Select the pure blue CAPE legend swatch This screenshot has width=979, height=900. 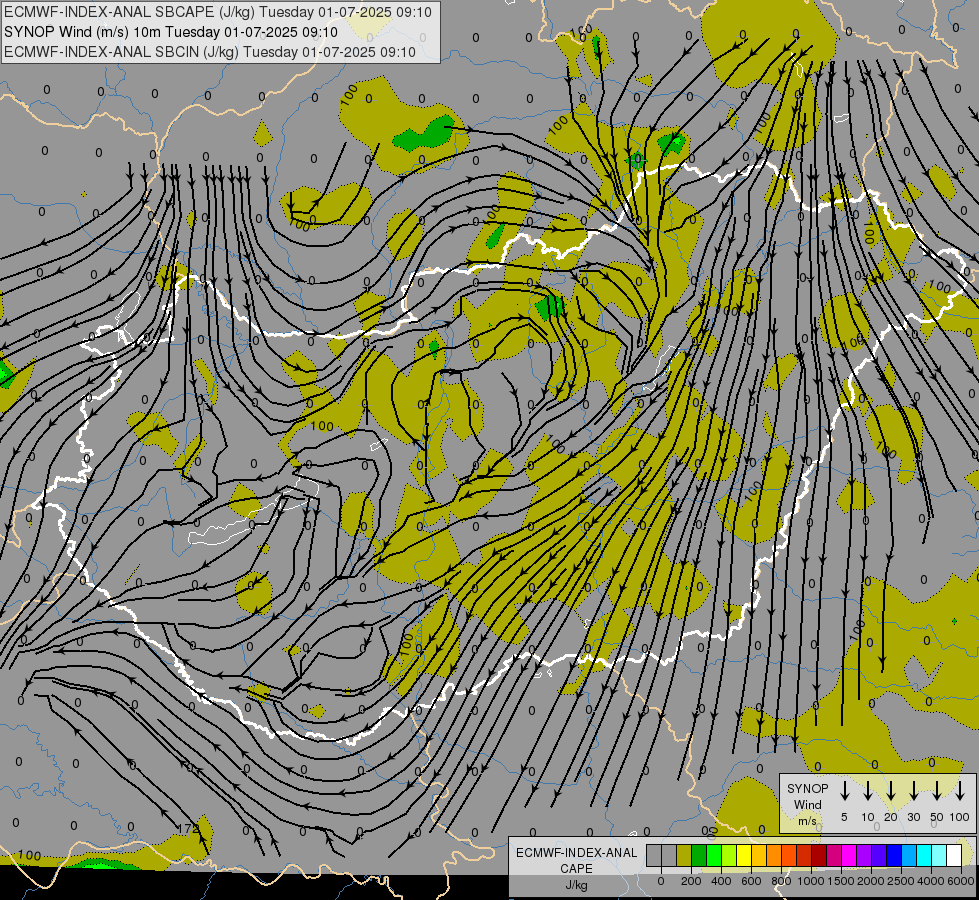pyautogui.click(x=894, y=856)
